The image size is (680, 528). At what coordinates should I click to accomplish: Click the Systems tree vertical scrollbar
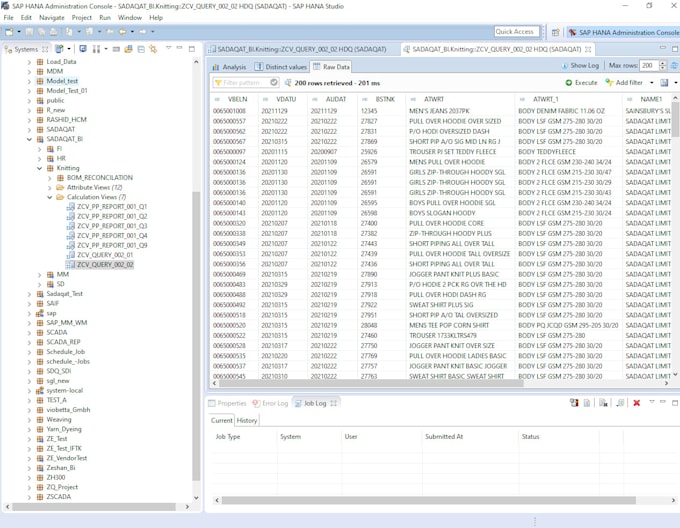click(x=196, y=336)
